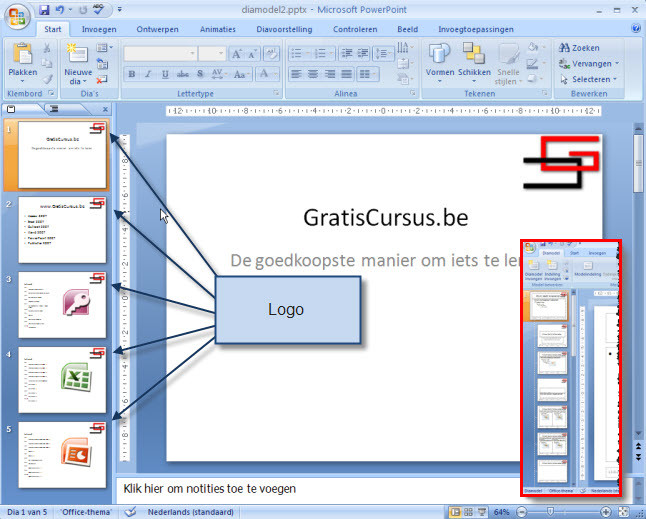Select slide 3 thumbnail with Access icon
Screen dimensions: 646x519
click(x=62, y=305)
